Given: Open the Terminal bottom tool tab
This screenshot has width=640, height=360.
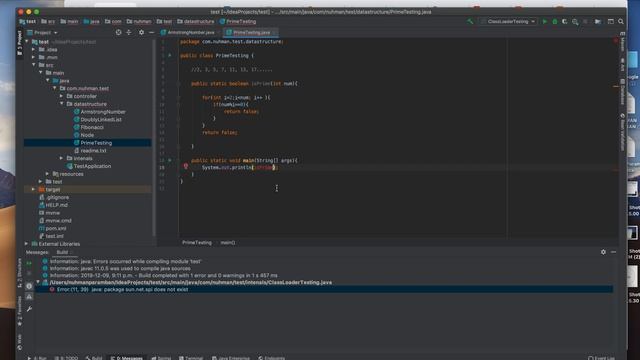Looking at the screenshot, I should 191,358.
